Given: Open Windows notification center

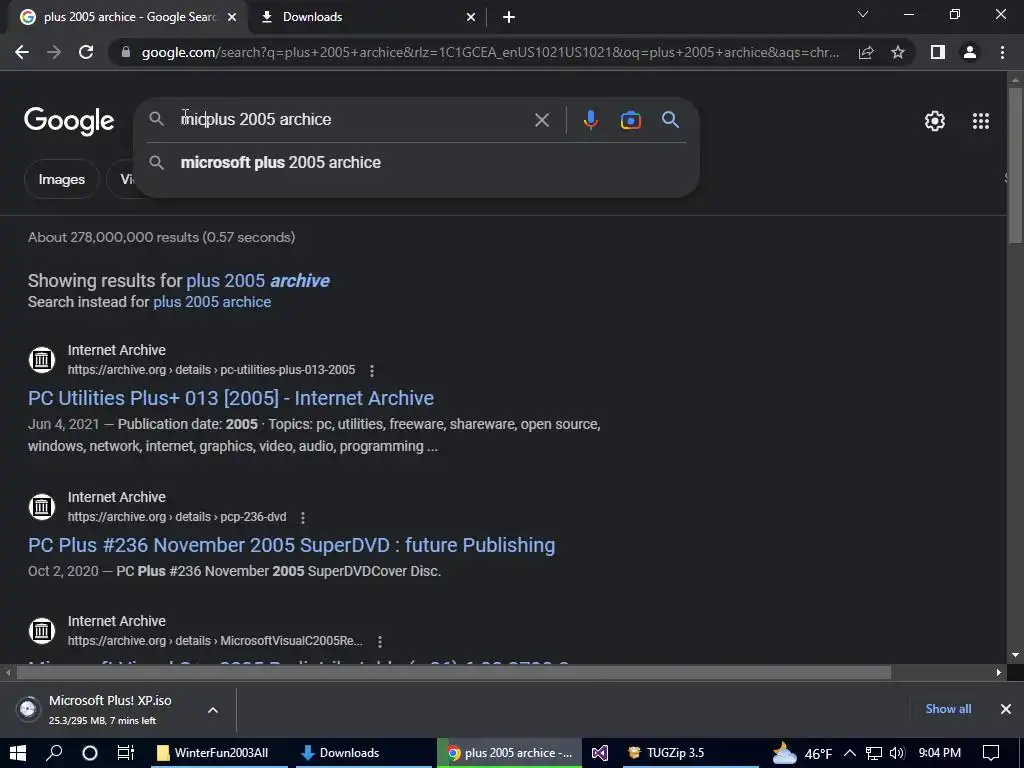Looking at the screenshot, I should click(991, 753).
